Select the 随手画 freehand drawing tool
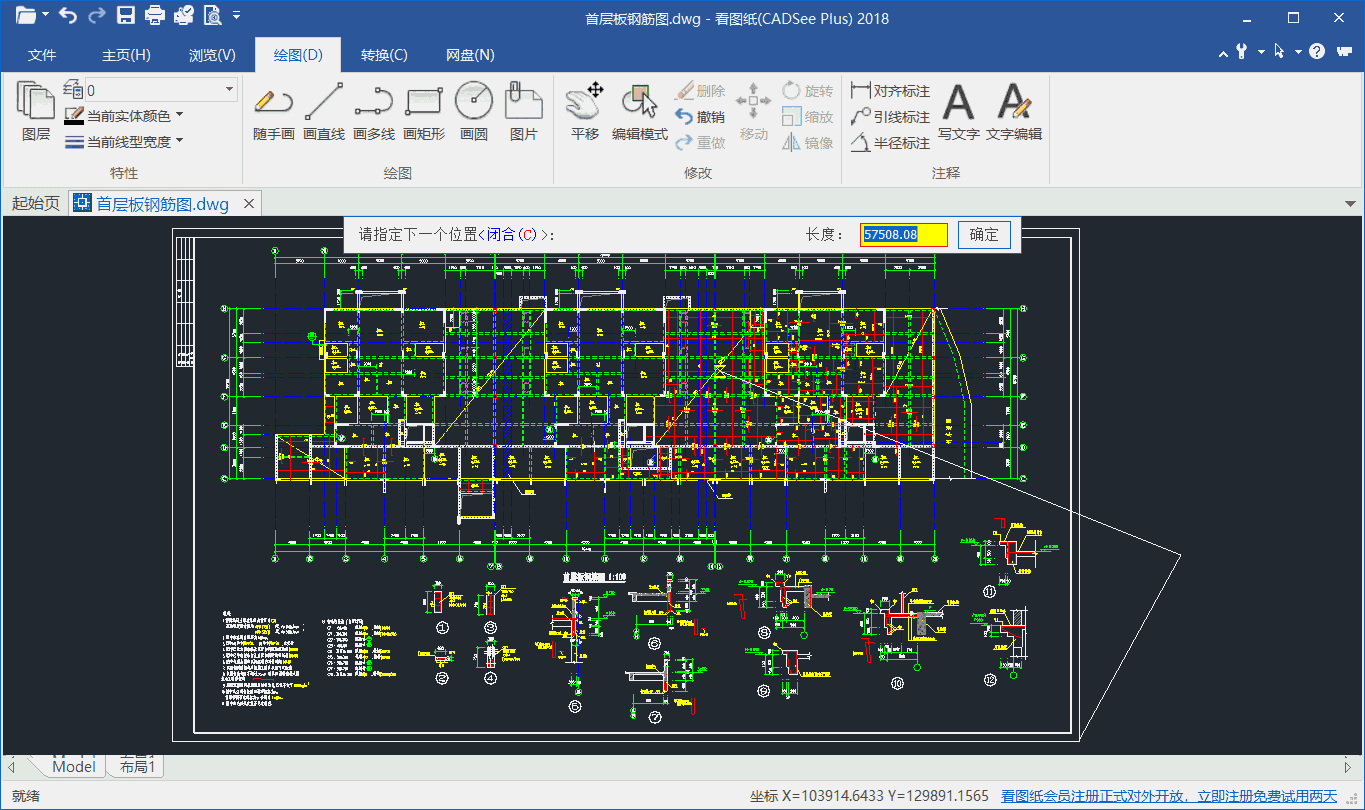 coord(273,111)
